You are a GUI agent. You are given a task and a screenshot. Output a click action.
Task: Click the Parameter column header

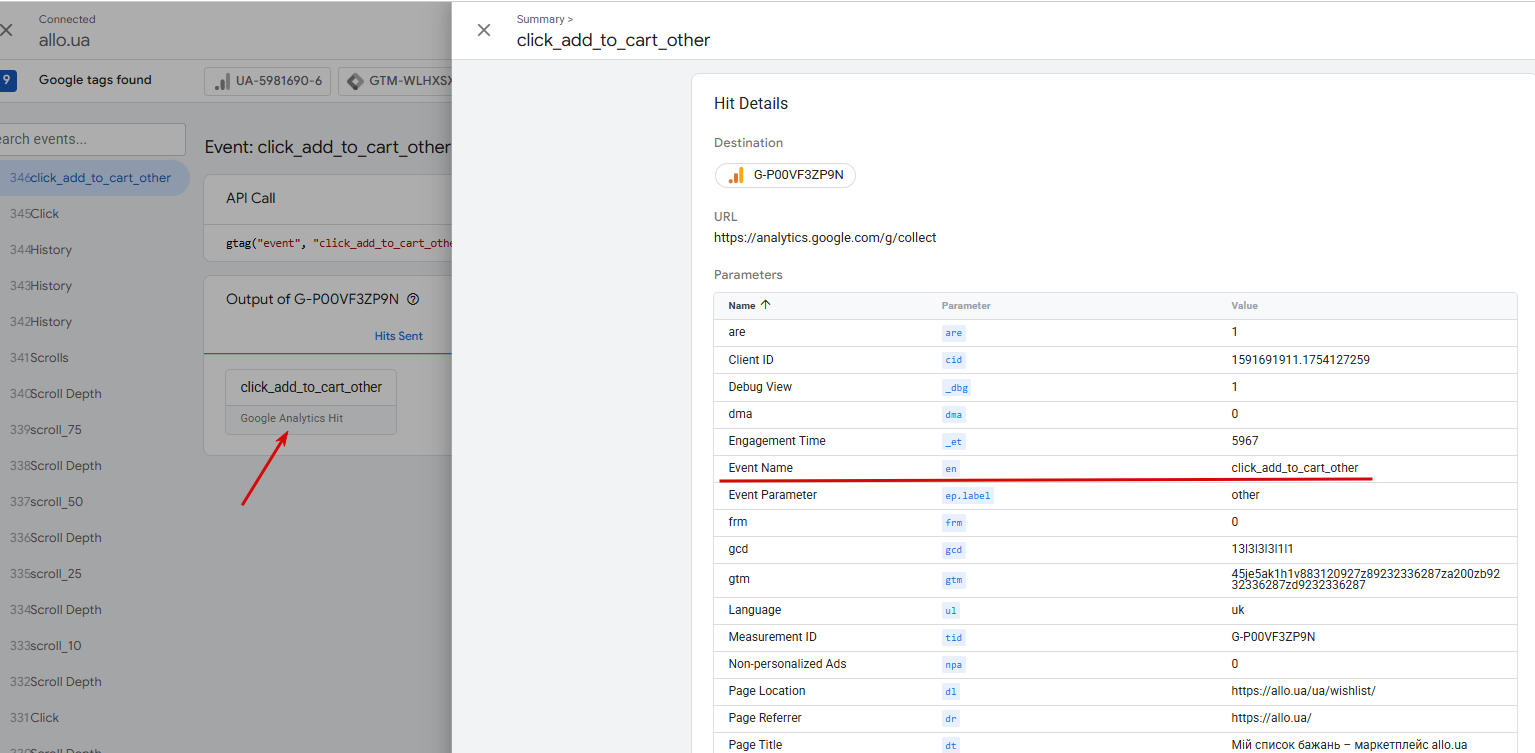[966, 306]
